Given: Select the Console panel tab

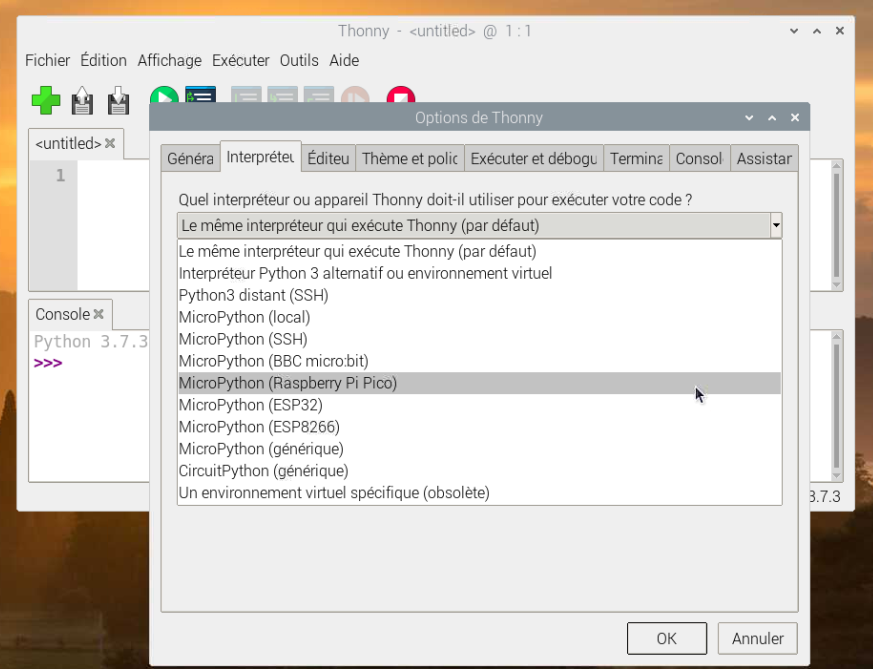Looking at the screenshot, I should click(x=62, y=314).
